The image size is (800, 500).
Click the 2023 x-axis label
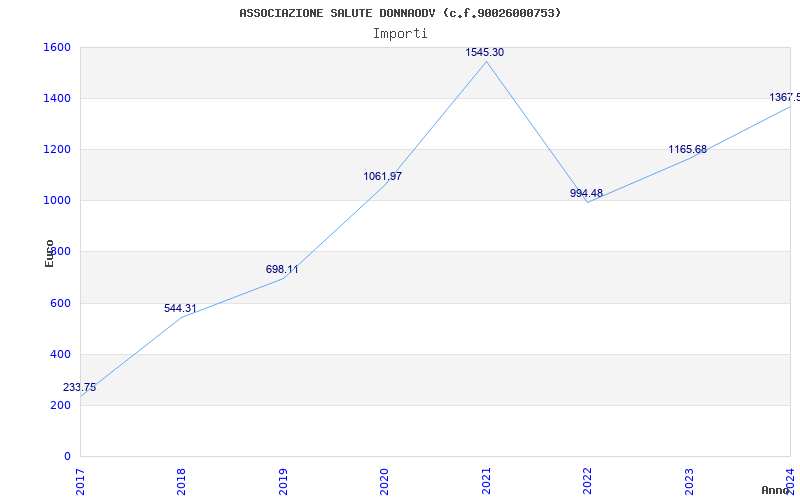pyautogui.click(x=689, y=481)
